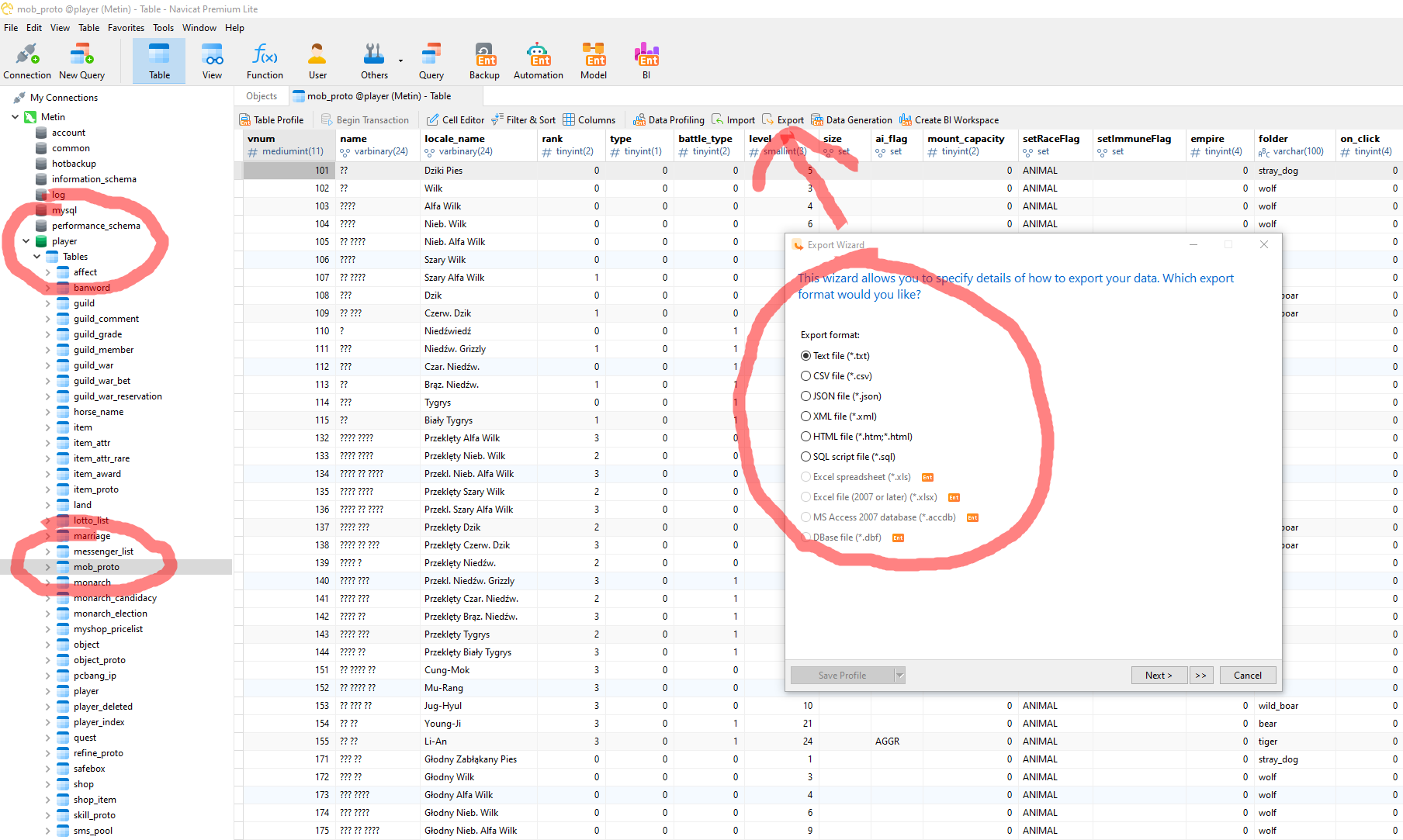Screen dimensions: 1403x840
Task: Select JSON file (*.json) export format
Action: [x=841, y=396]
